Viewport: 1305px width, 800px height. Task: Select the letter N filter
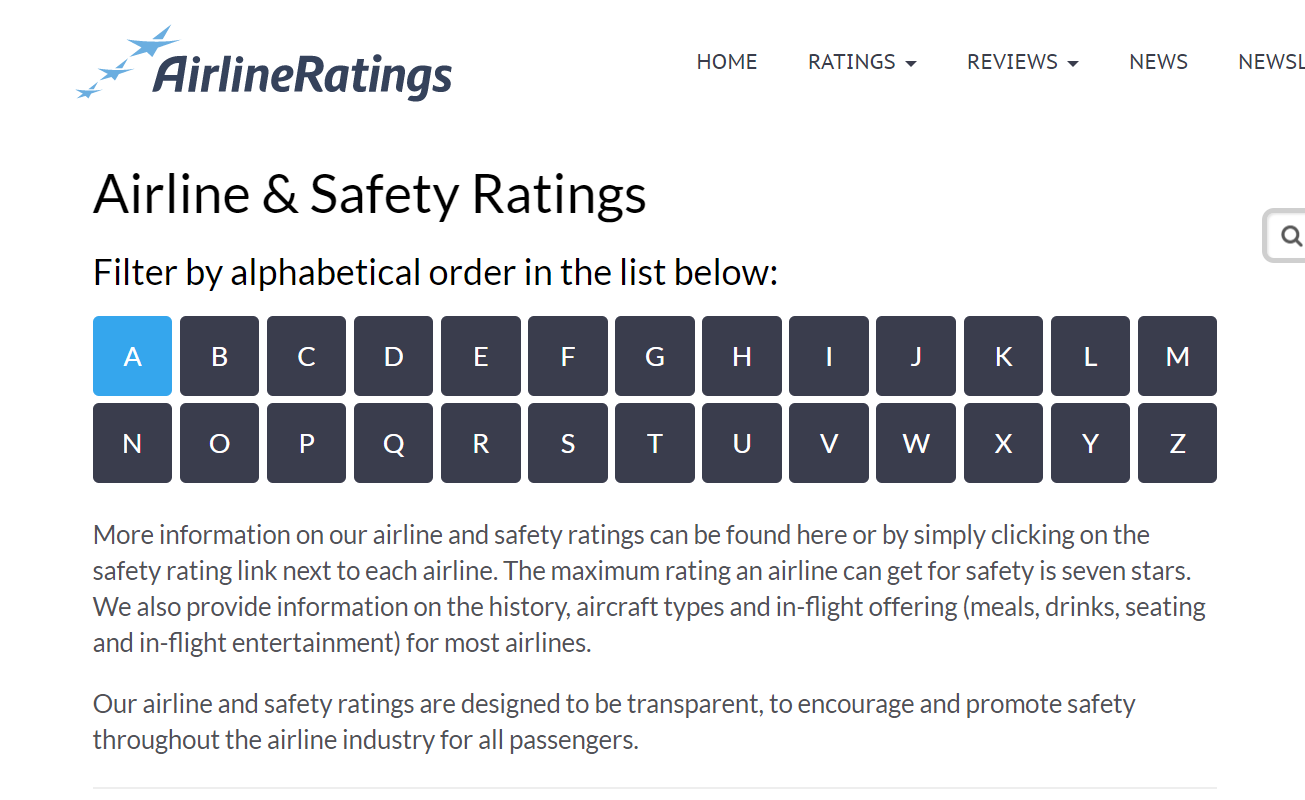(x=131, y=442)
